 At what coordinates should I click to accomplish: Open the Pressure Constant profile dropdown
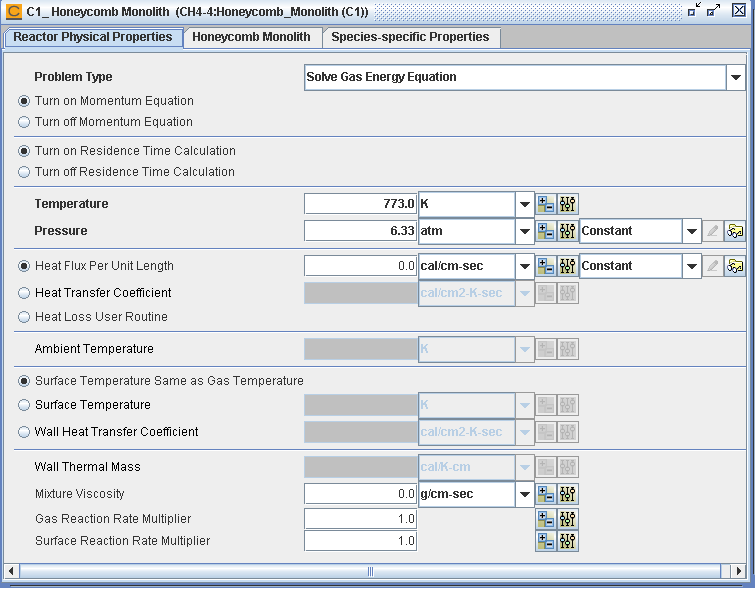(691, 231)
